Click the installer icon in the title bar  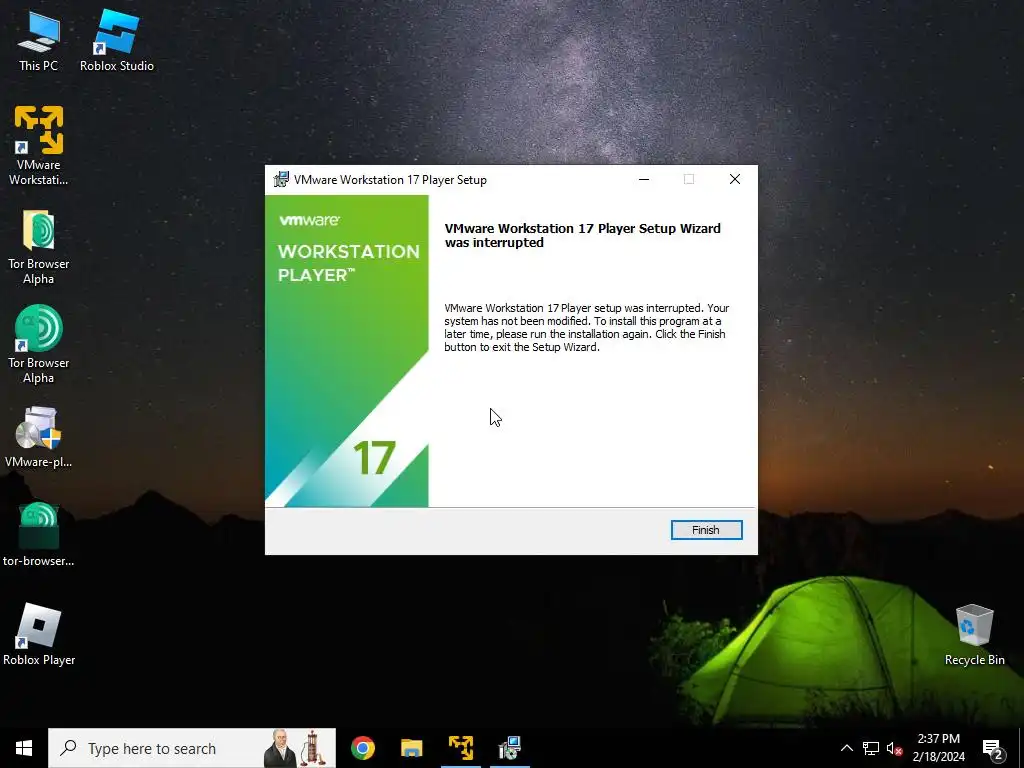(x=281, y=180)
